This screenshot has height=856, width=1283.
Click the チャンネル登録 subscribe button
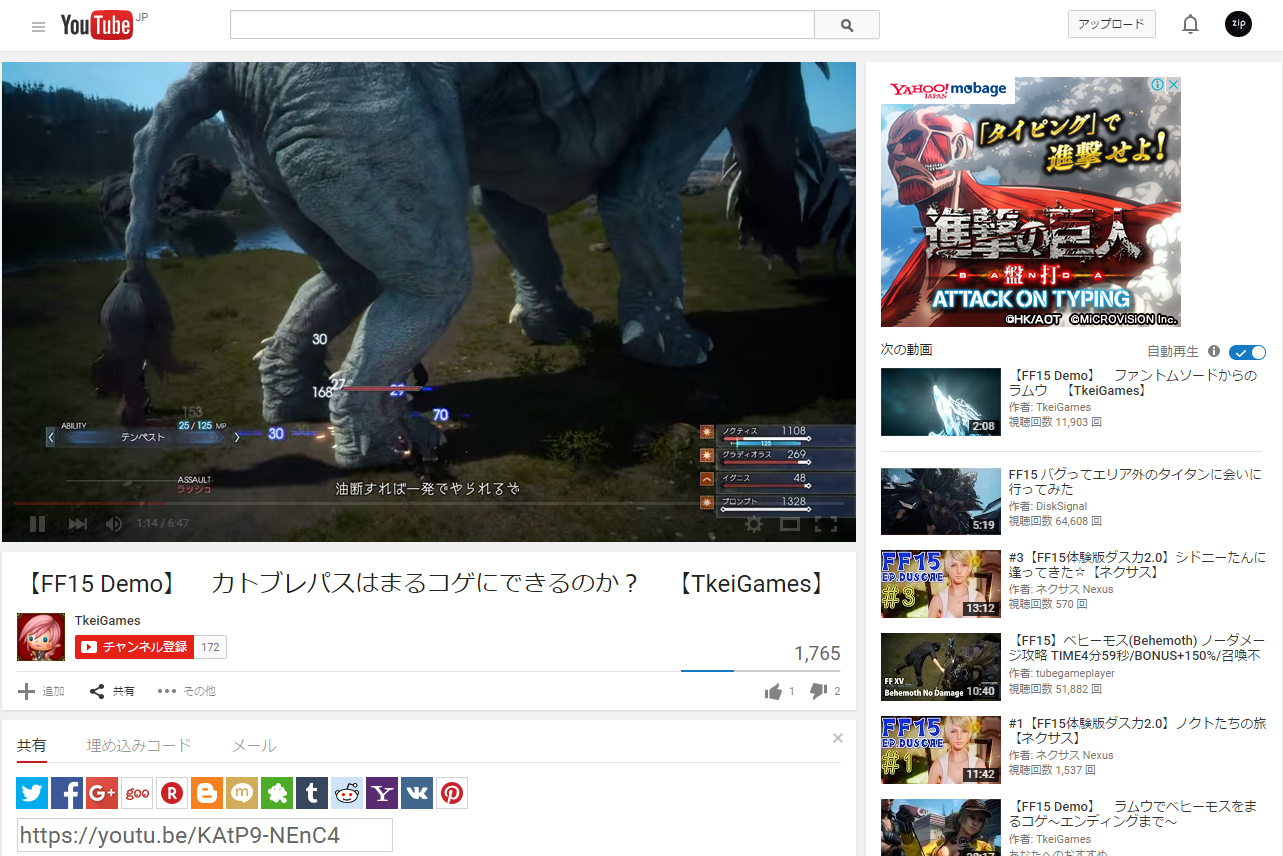coord(135,647)
